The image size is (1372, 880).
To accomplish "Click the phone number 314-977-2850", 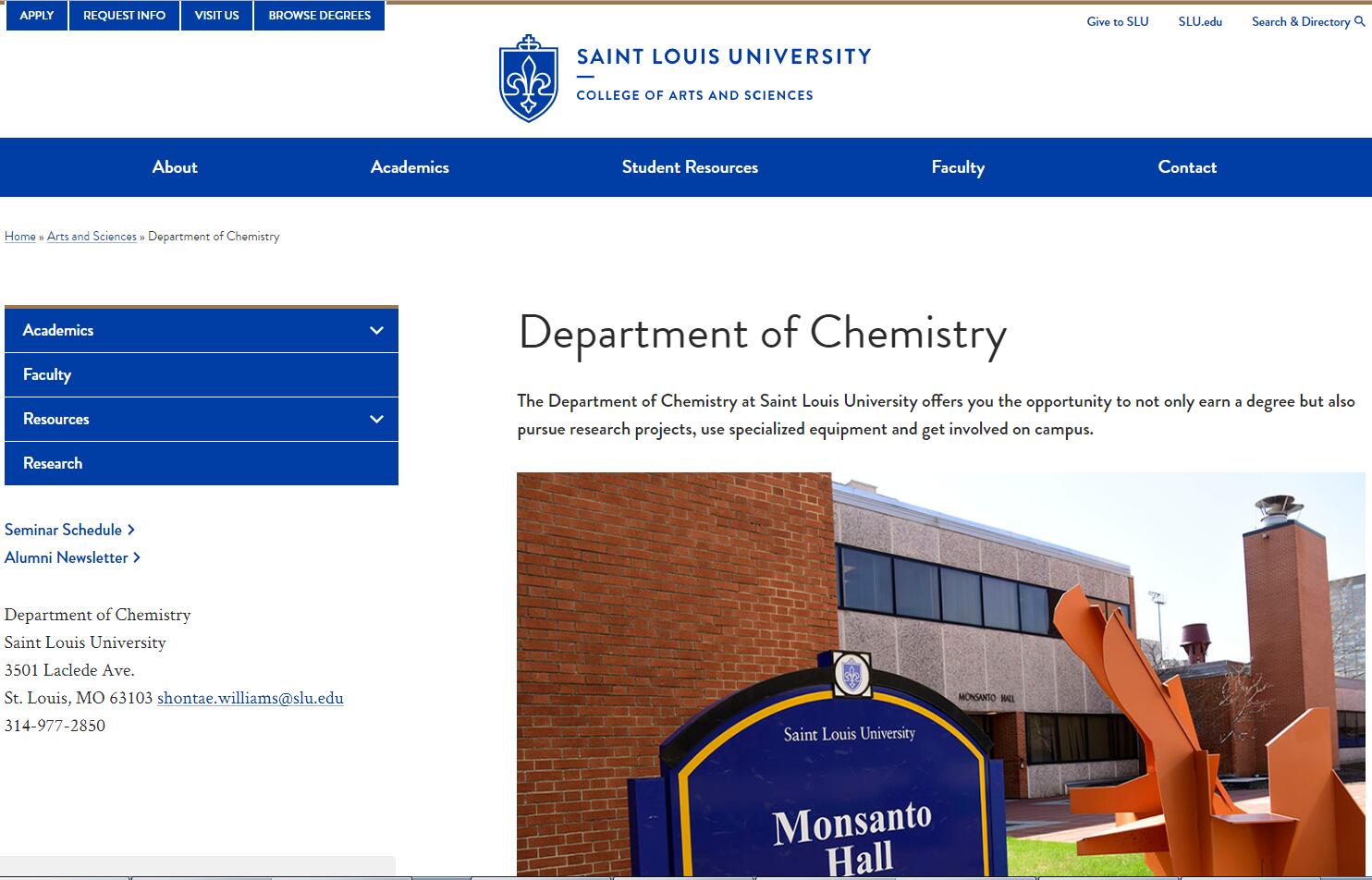I will [x=55, y=726].
